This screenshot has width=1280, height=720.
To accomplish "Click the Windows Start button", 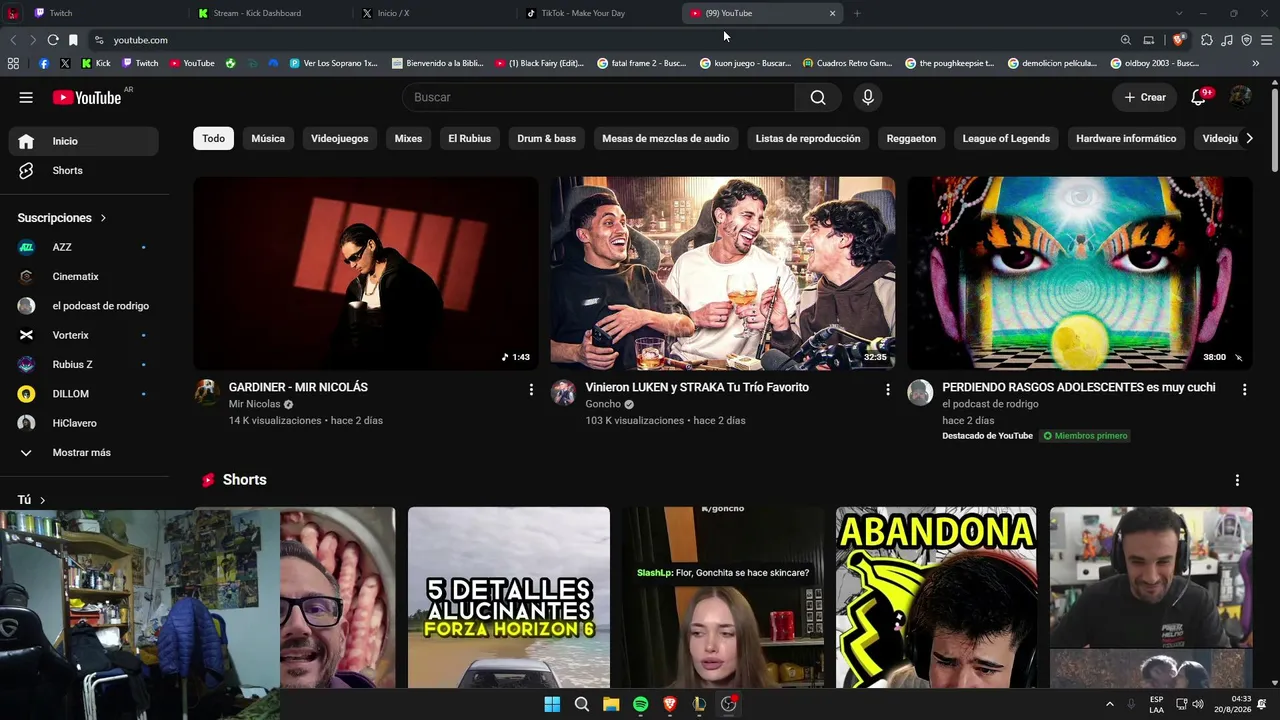I will click(x=552, y=704).
